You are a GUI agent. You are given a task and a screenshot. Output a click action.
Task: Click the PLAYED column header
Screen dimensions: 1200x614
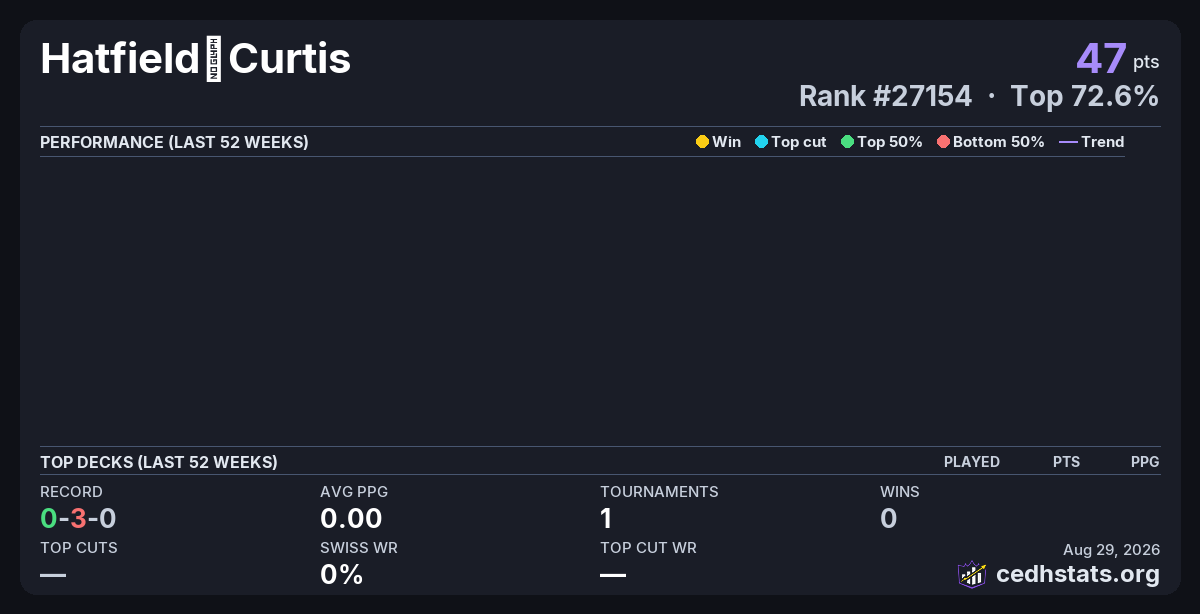tap(972, 462)
